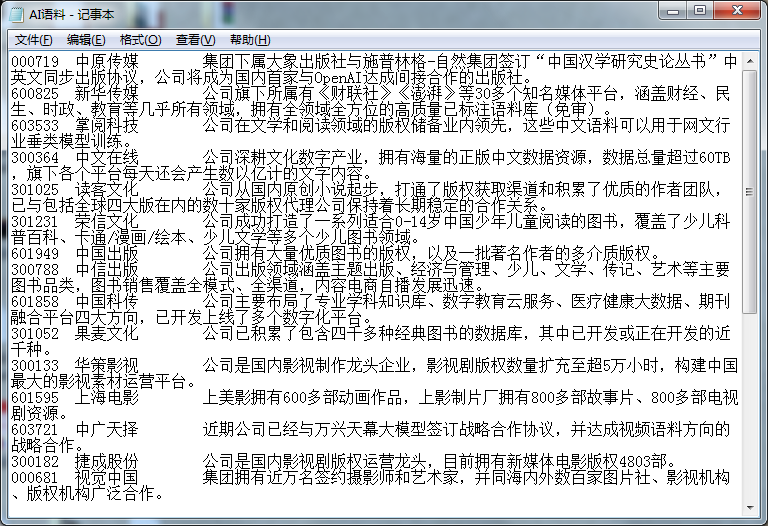Screen dimensions: 768x526
Task: Open the 文件(F) menu
Action: coord(33,40)
